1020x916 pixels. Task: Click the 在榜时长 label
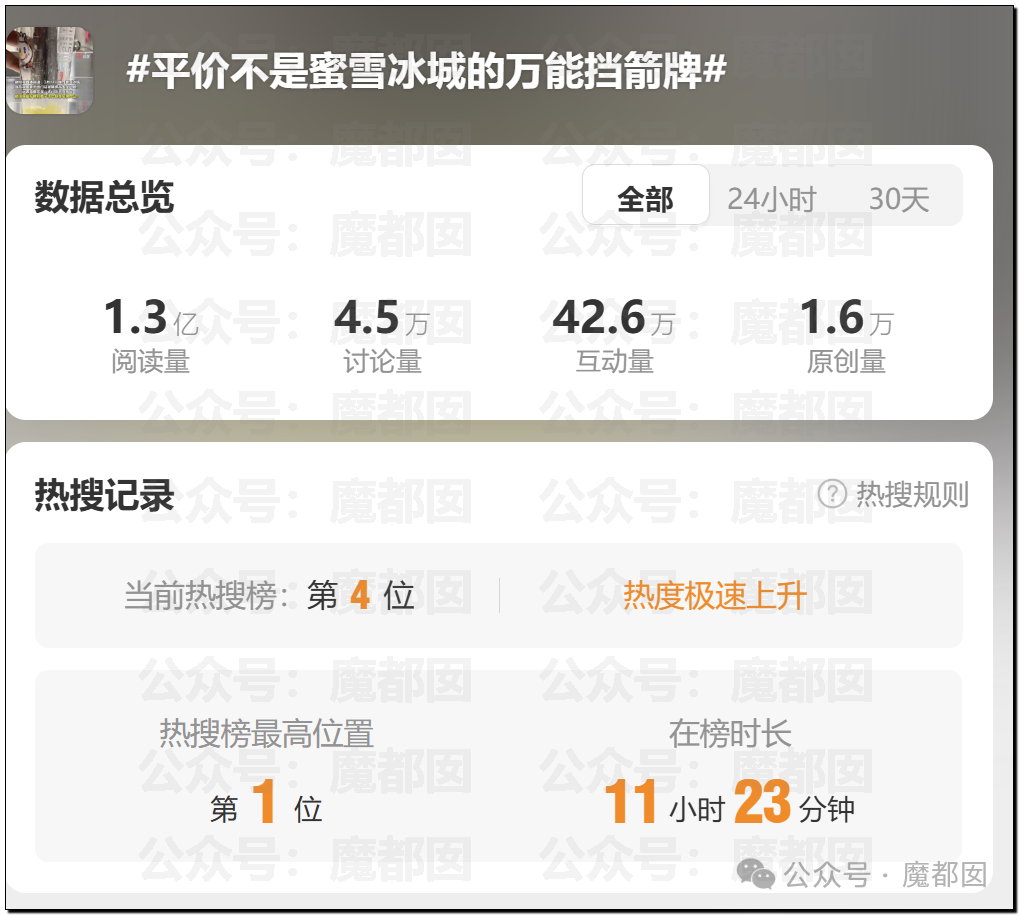730,733
